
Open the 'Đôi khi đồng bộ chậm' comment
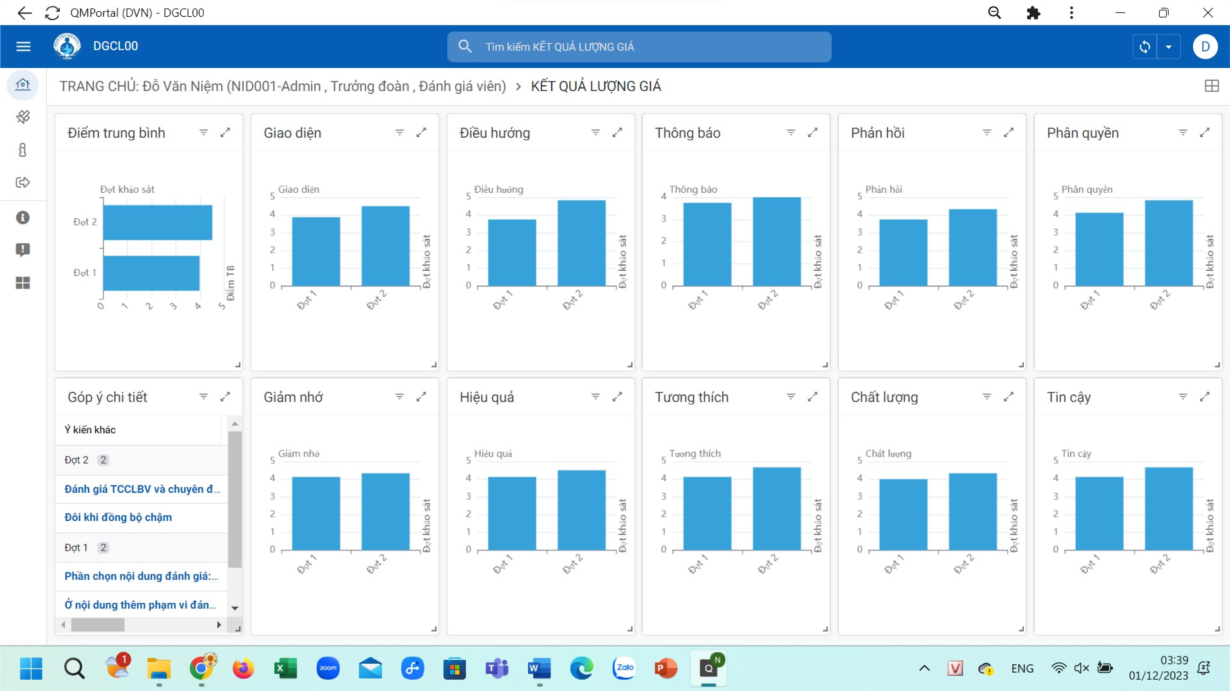coord(118,517)
